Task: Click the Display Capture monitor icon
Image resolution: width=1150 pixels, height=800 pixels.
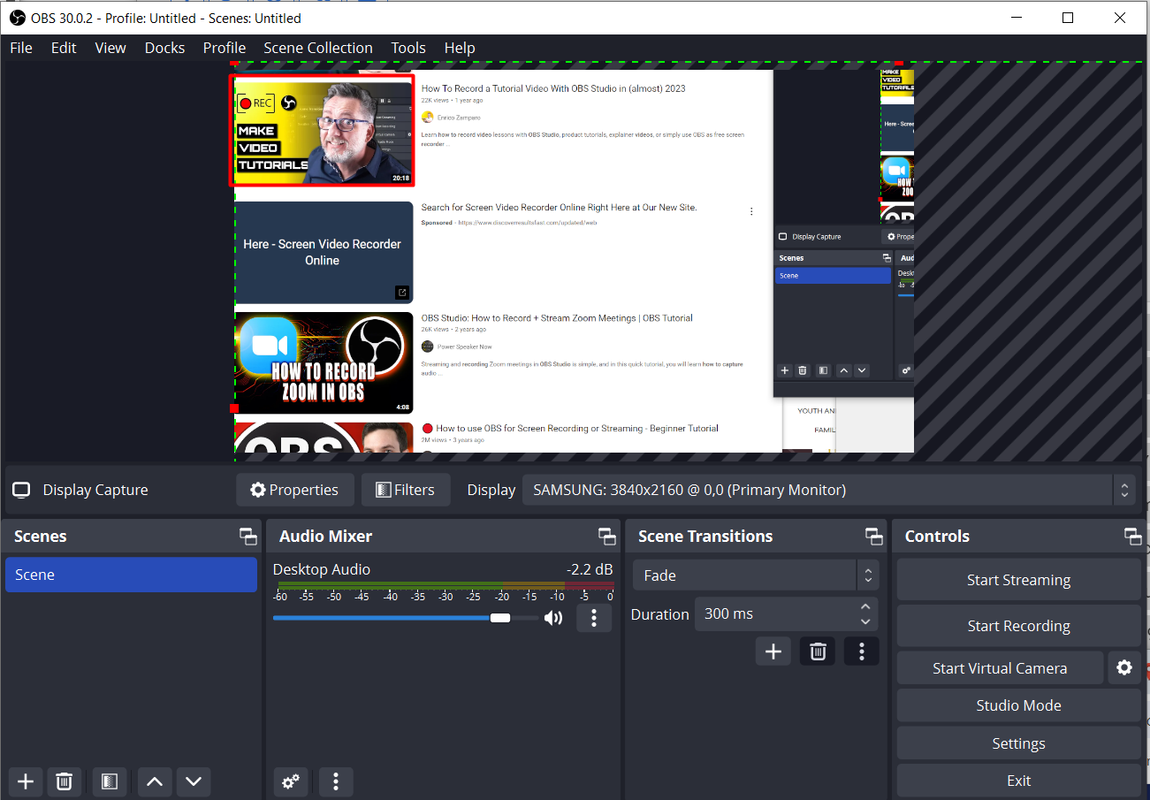Action: [x=21, y=490]
